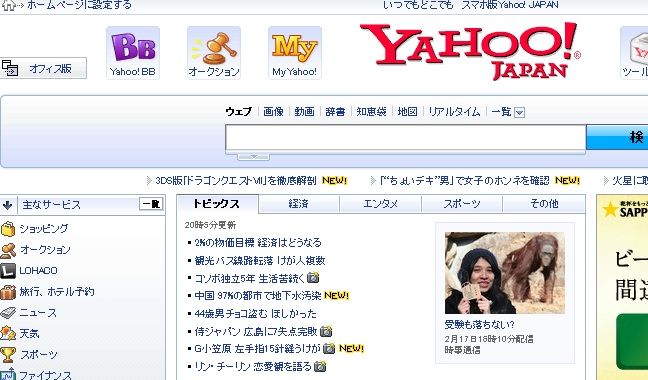648x380 pixels.
Task: Open the My Yahoo! icon
Action: (x=295, y=52)
